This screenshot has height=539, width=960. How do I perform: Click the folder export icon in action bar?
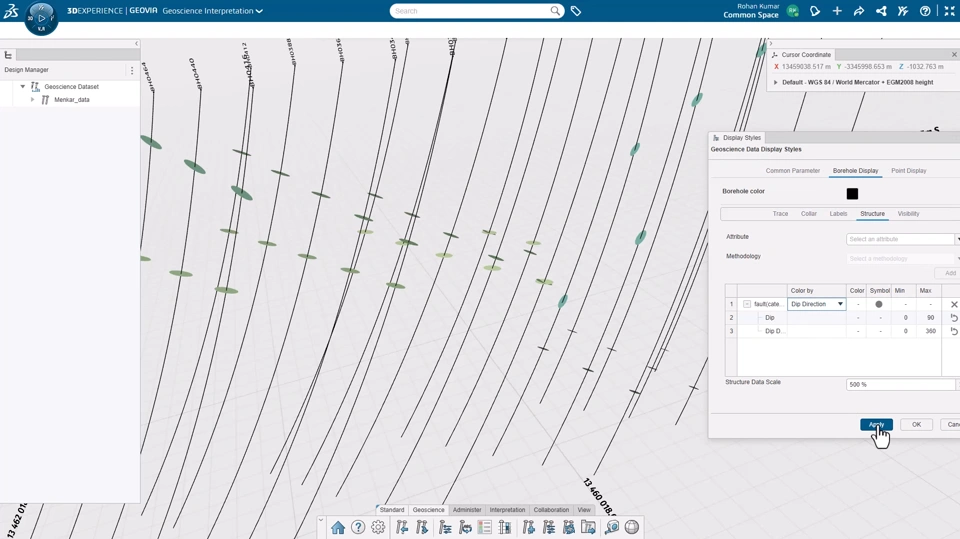pos(588,527)
